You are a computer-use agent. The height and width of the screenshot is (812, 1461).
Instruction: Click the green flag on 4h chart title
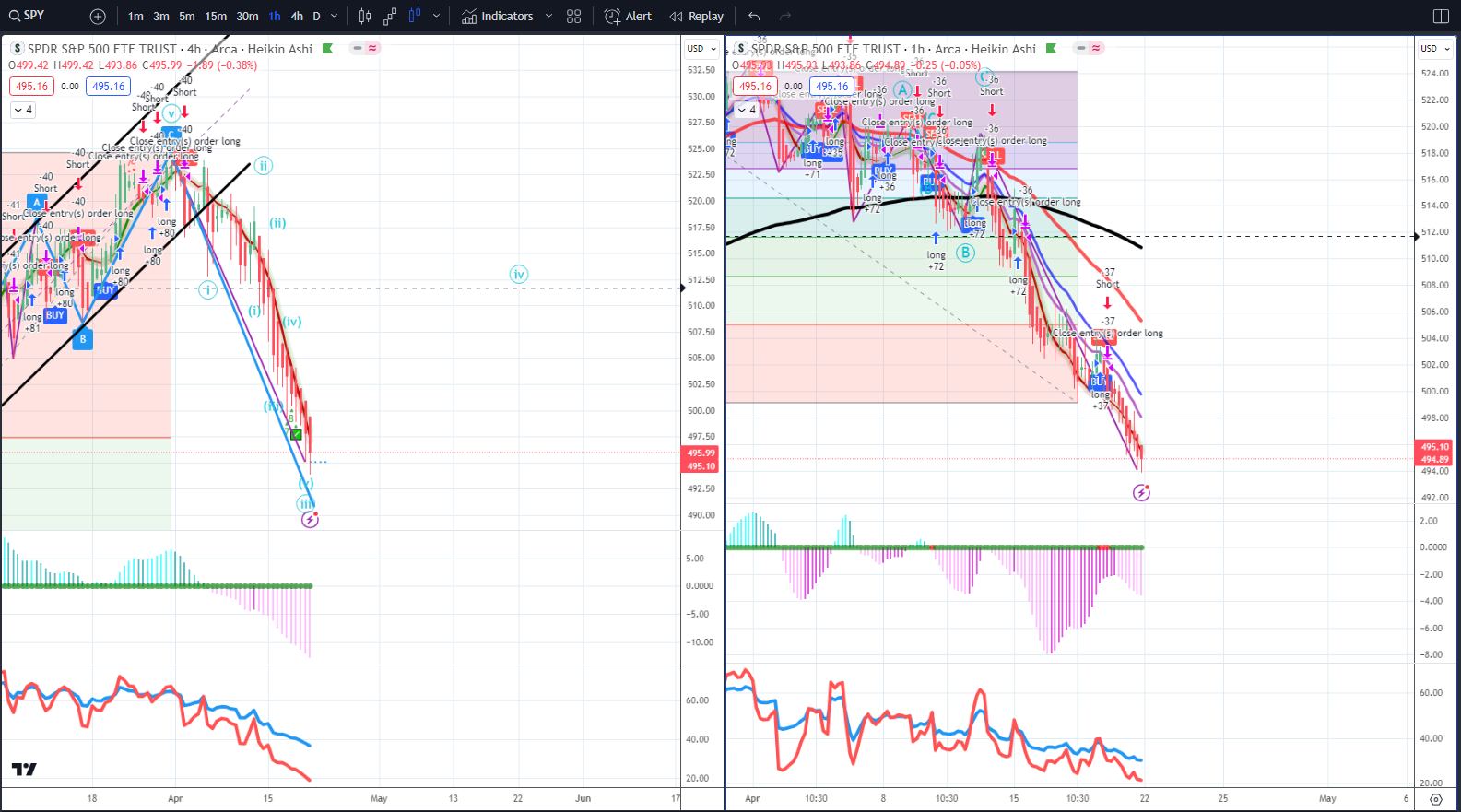pyautogui.click(x=327, y=49)
